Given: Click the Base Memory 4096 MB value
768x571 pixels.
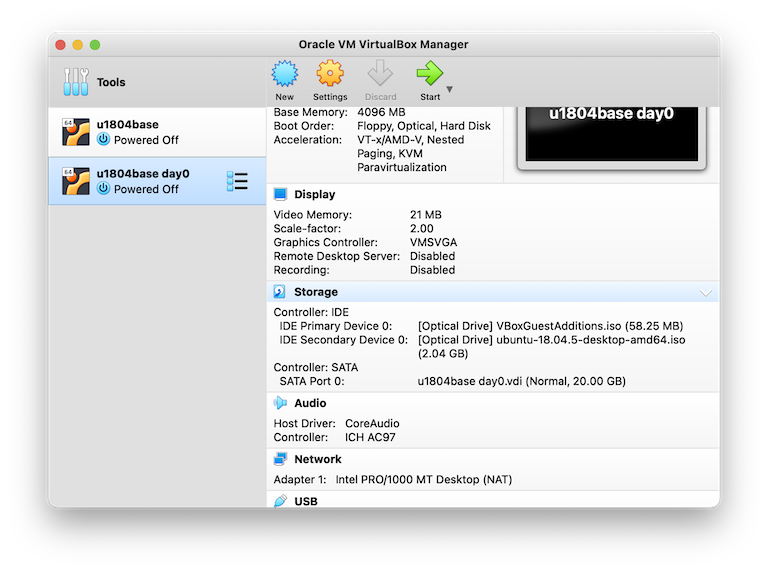Looking at the screenshot, I should click(381, 112).
